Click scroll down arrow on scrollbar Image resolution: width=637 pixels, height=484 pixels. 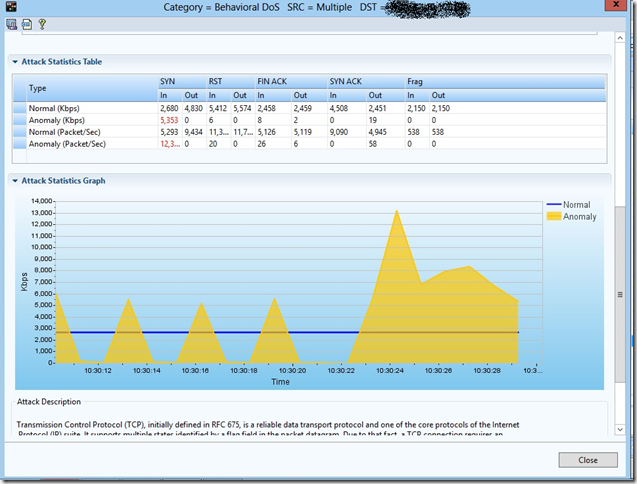point(620,429)
